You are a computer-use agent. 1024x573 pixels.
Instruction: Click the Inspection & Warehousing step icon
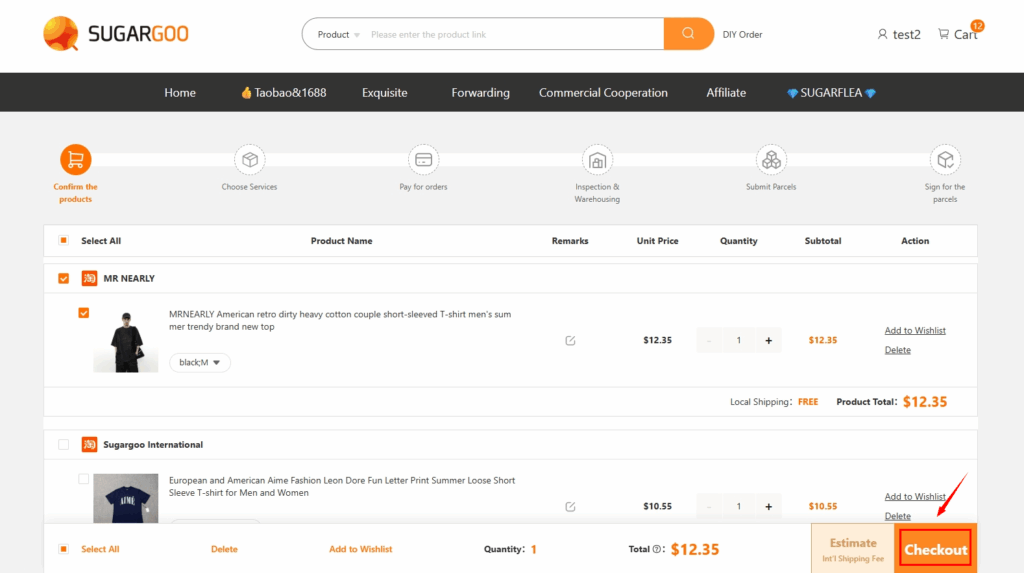597,159
